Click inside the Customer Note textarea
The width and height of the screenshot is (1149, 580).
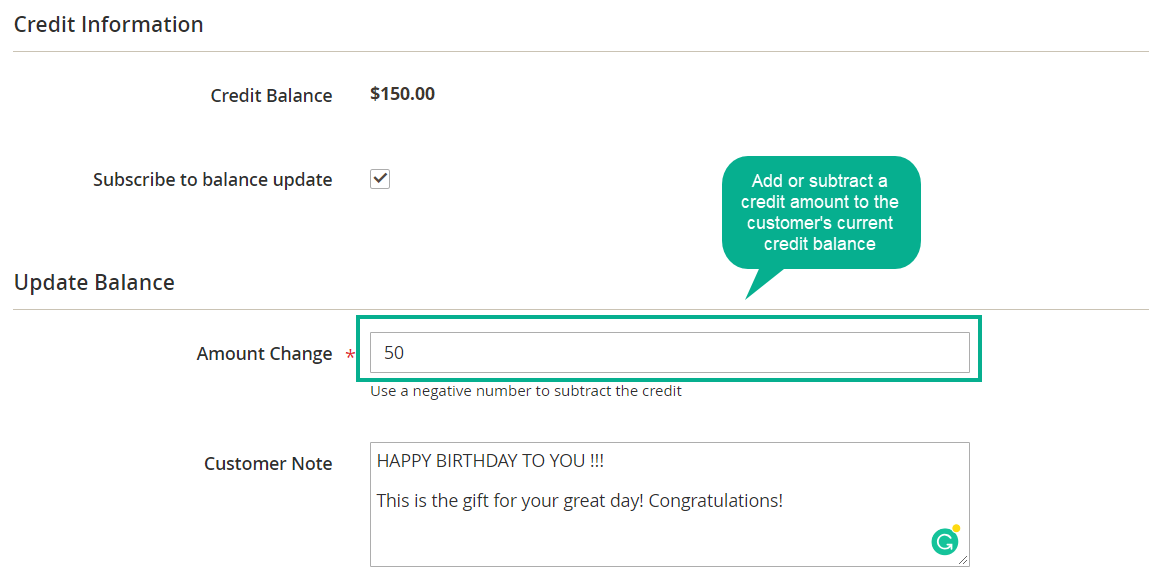tap(670, 504)
